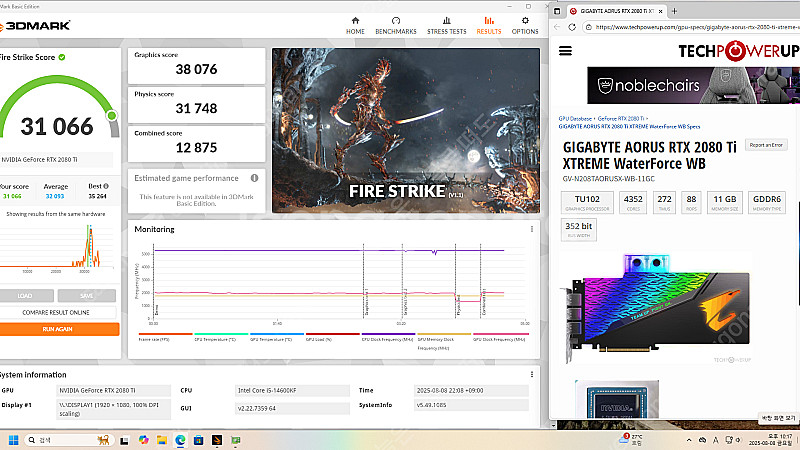Click the green graphics card taskbar icon
Screen dimensions: 800x450
click(236, 440)
